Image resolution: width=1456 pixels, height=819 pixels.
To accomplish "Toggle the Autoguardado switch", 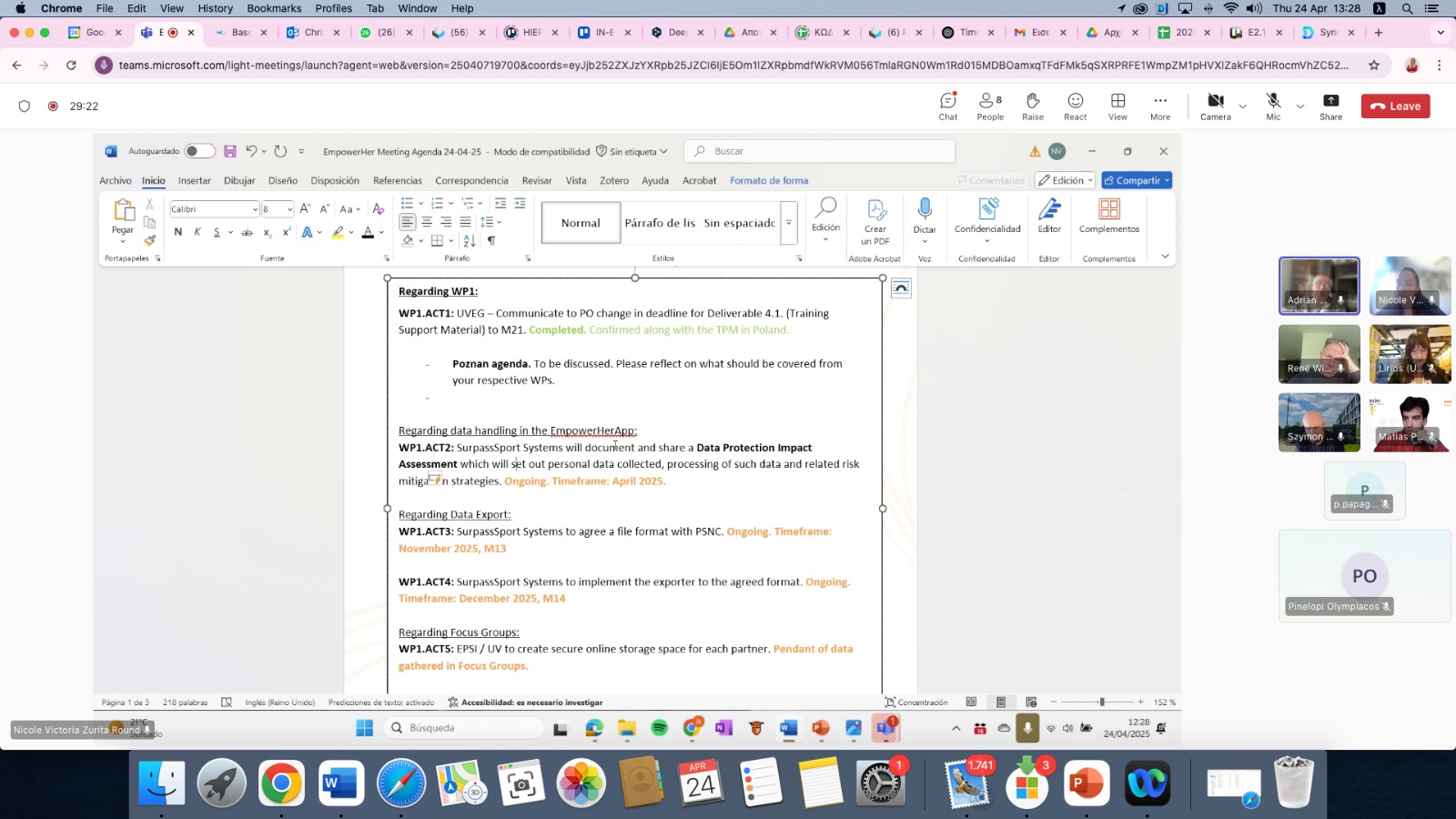I will [200, 151].
